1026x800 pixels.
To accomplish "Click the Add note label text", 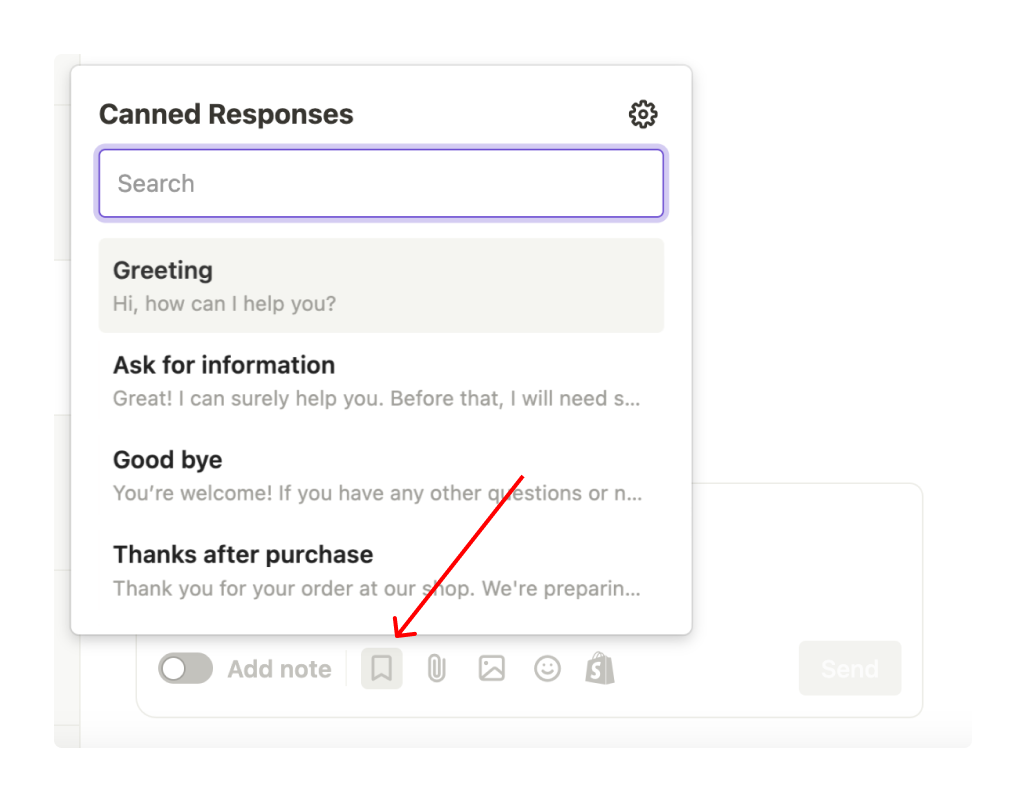I will pyautogui.click(x=279, y=669).
